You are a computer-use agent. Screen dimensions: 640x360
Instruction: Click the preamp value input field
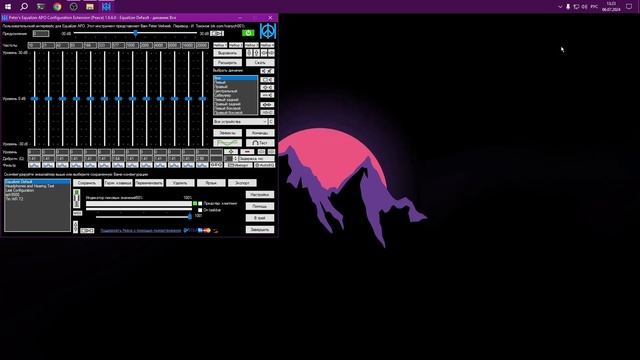click(x=41, y=33)
